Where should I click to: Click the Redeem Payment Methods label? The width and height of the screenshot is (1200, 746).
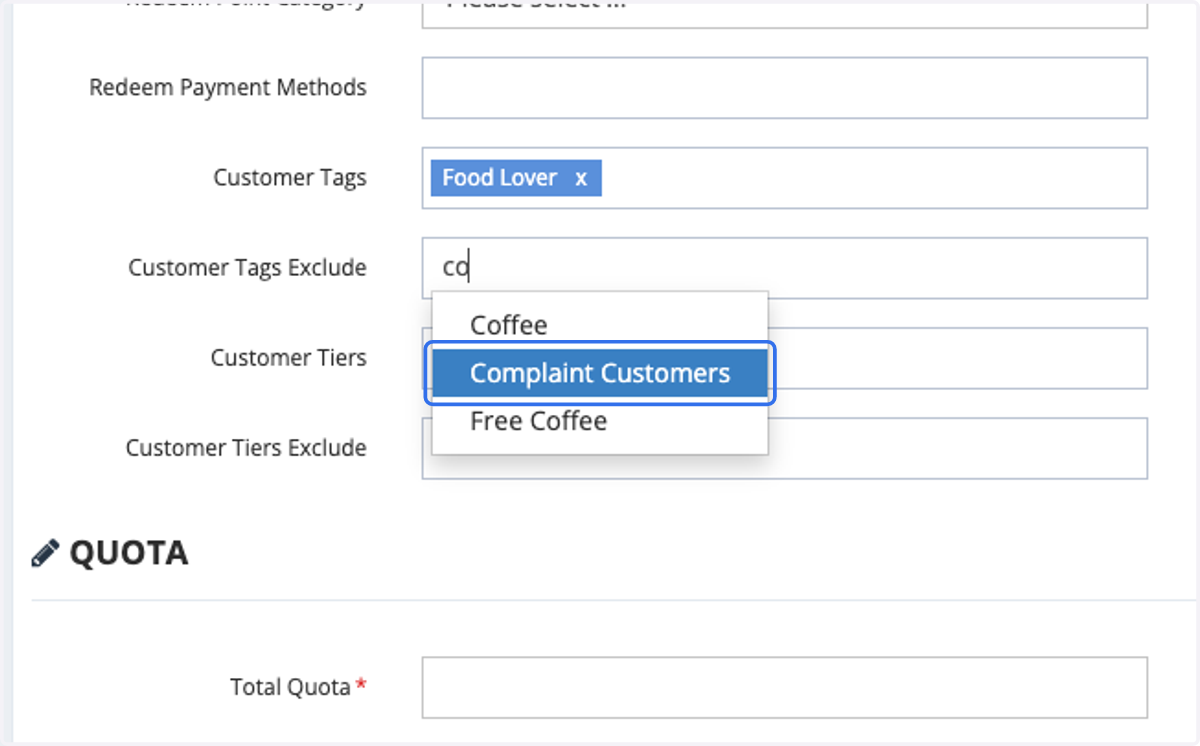(228, 88)
